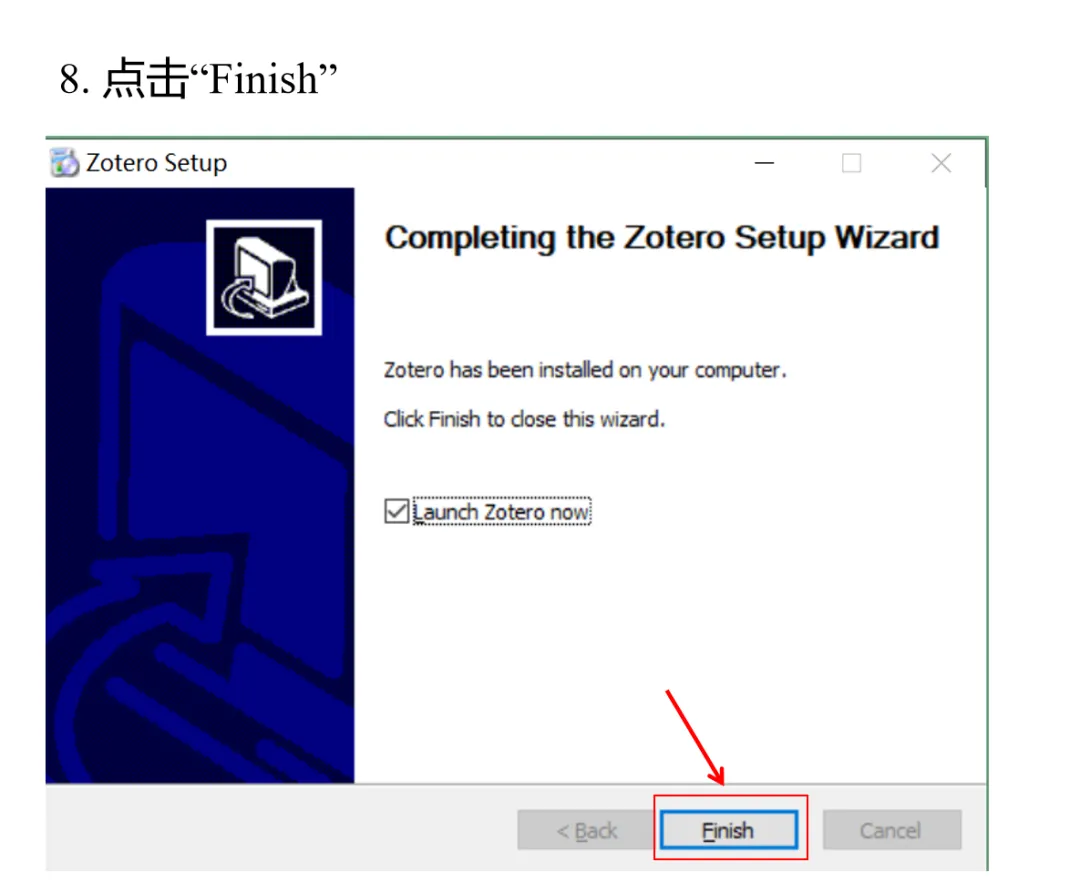Screen dimensions: 1080x893
Task: Click the Finish button
Action: click(x=729, y=830)
